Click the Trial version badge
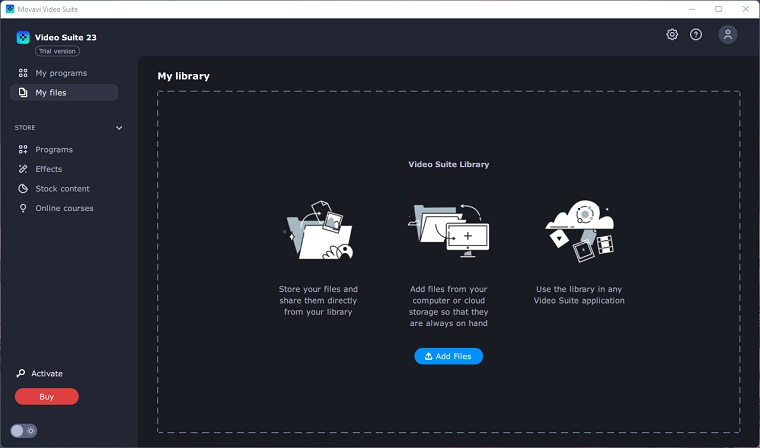Image resolution: width=760 pixels, height=448 pixels. (x=57, y=51)
